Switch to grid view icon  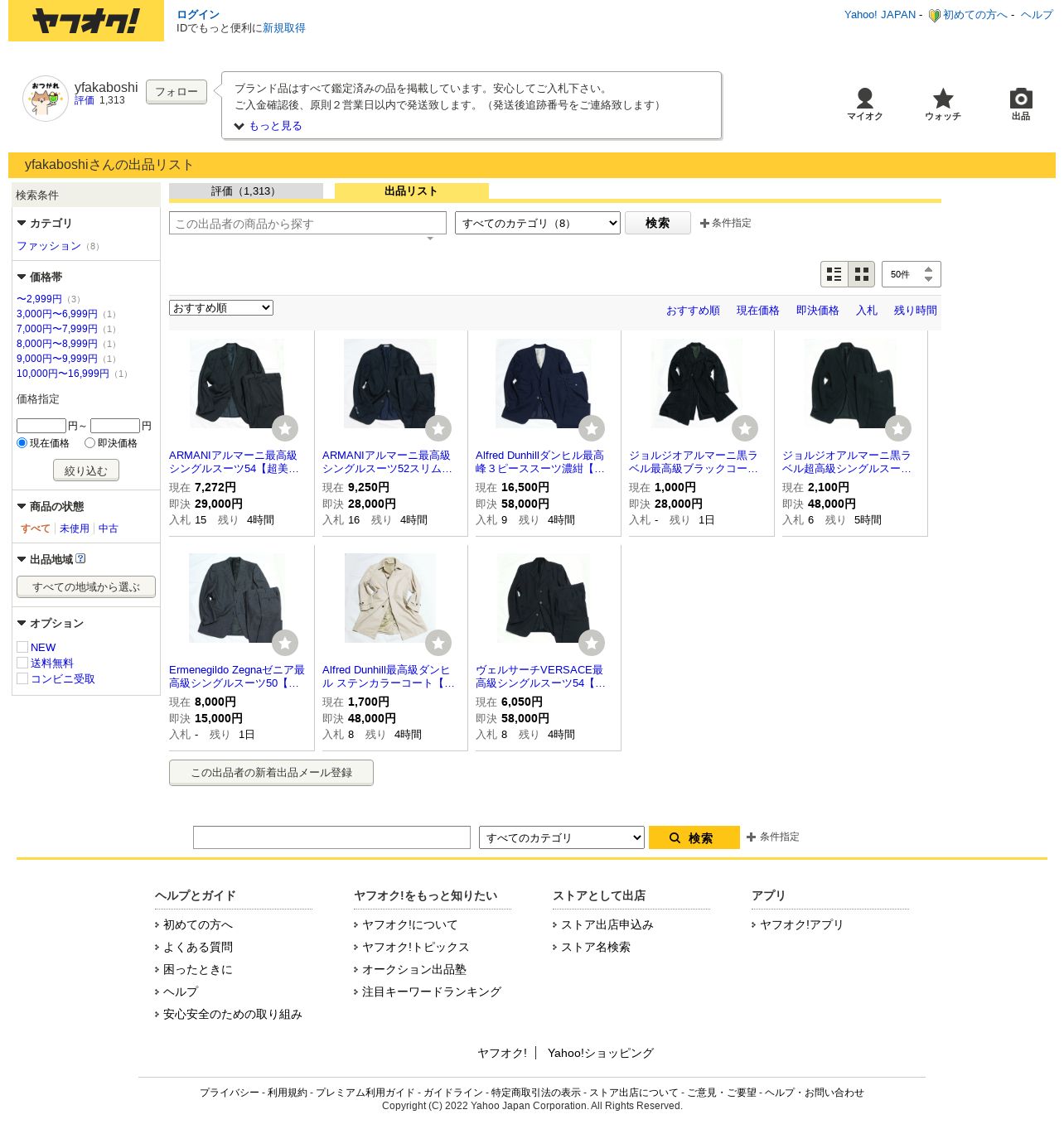tap(862, 274)
